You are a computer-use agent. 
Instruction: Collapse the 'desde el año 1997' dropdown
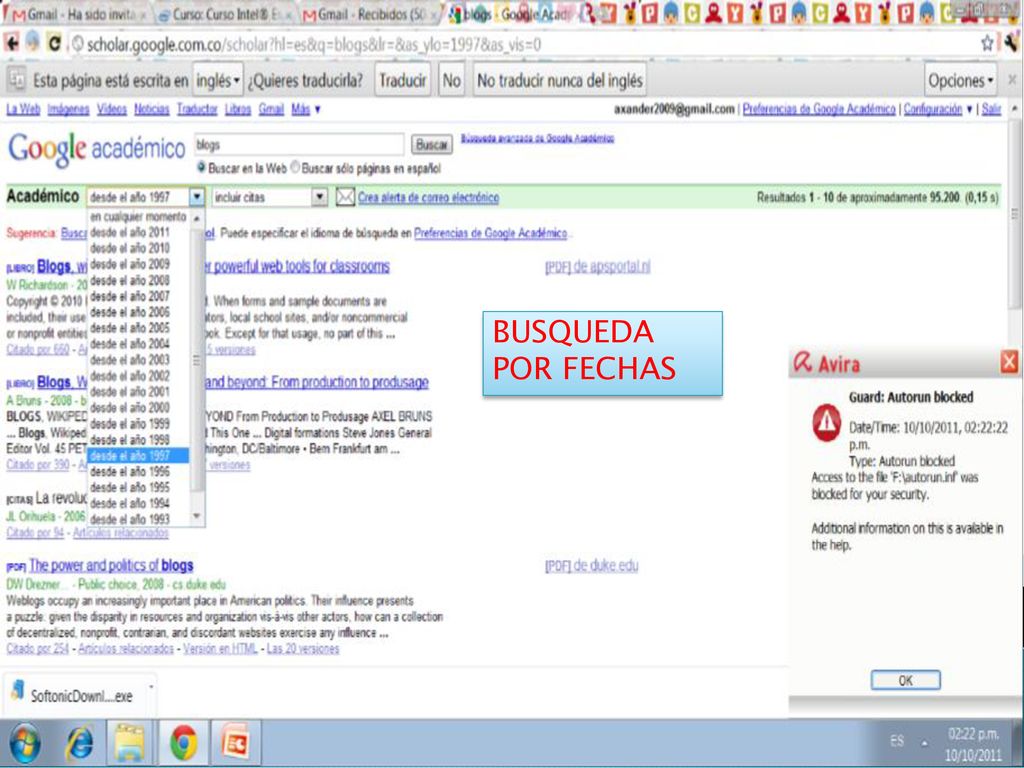[x=197, y=197]
